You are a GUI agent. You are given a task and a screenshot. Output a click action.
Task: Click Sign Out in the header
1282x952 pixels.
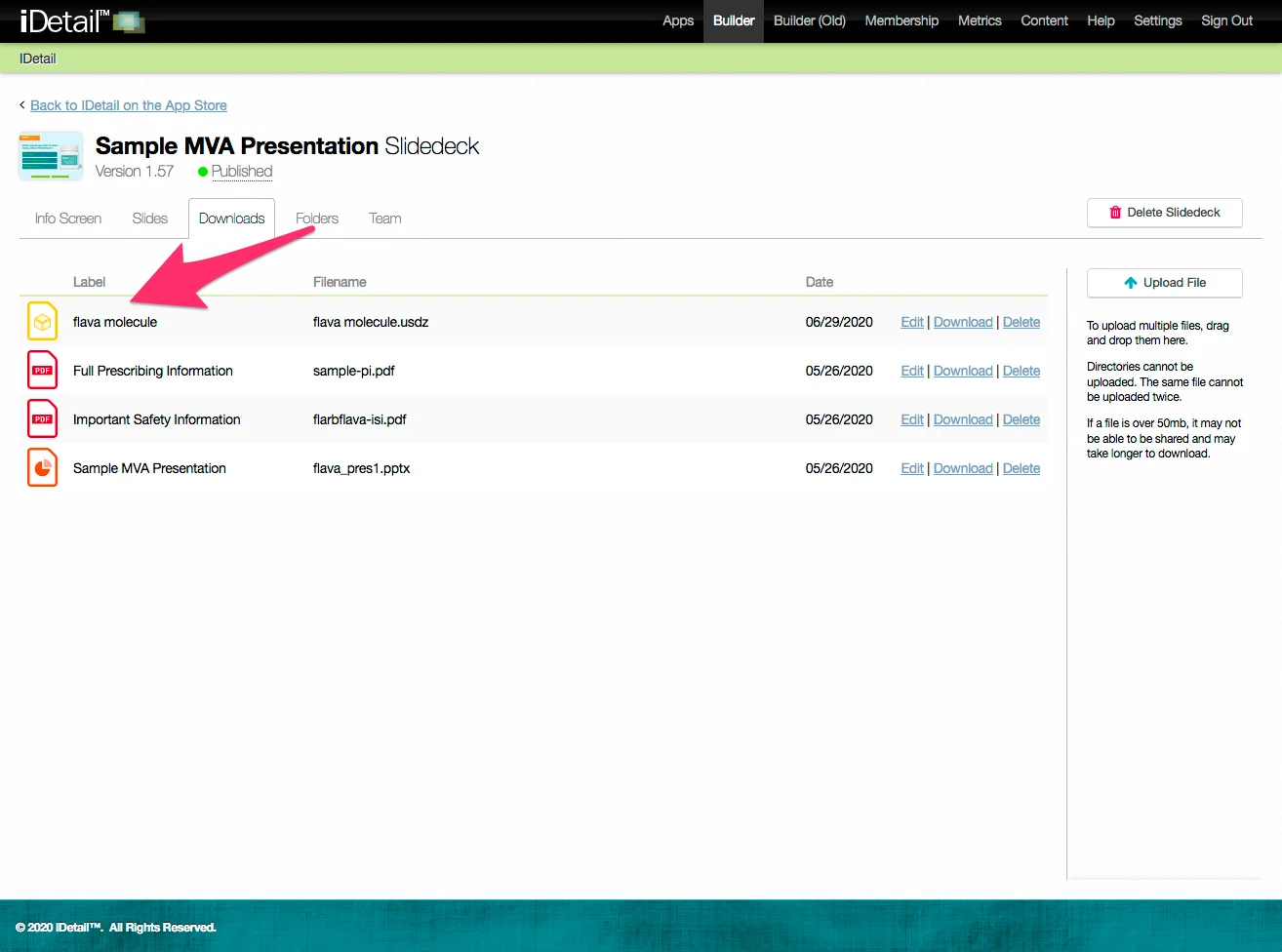pyautogui.click(x=1226, y=20)
